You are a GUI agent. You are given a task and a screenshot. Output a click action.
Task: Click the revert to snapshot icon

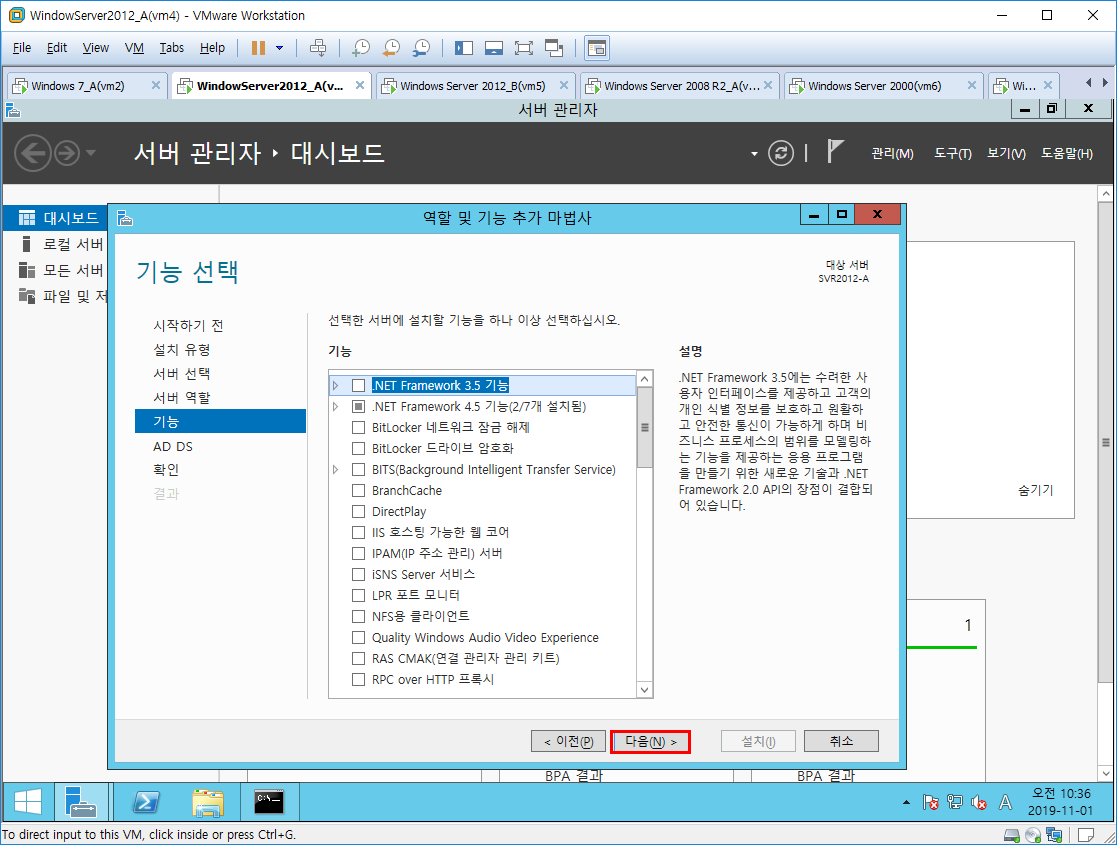click(x=391, y=48)
